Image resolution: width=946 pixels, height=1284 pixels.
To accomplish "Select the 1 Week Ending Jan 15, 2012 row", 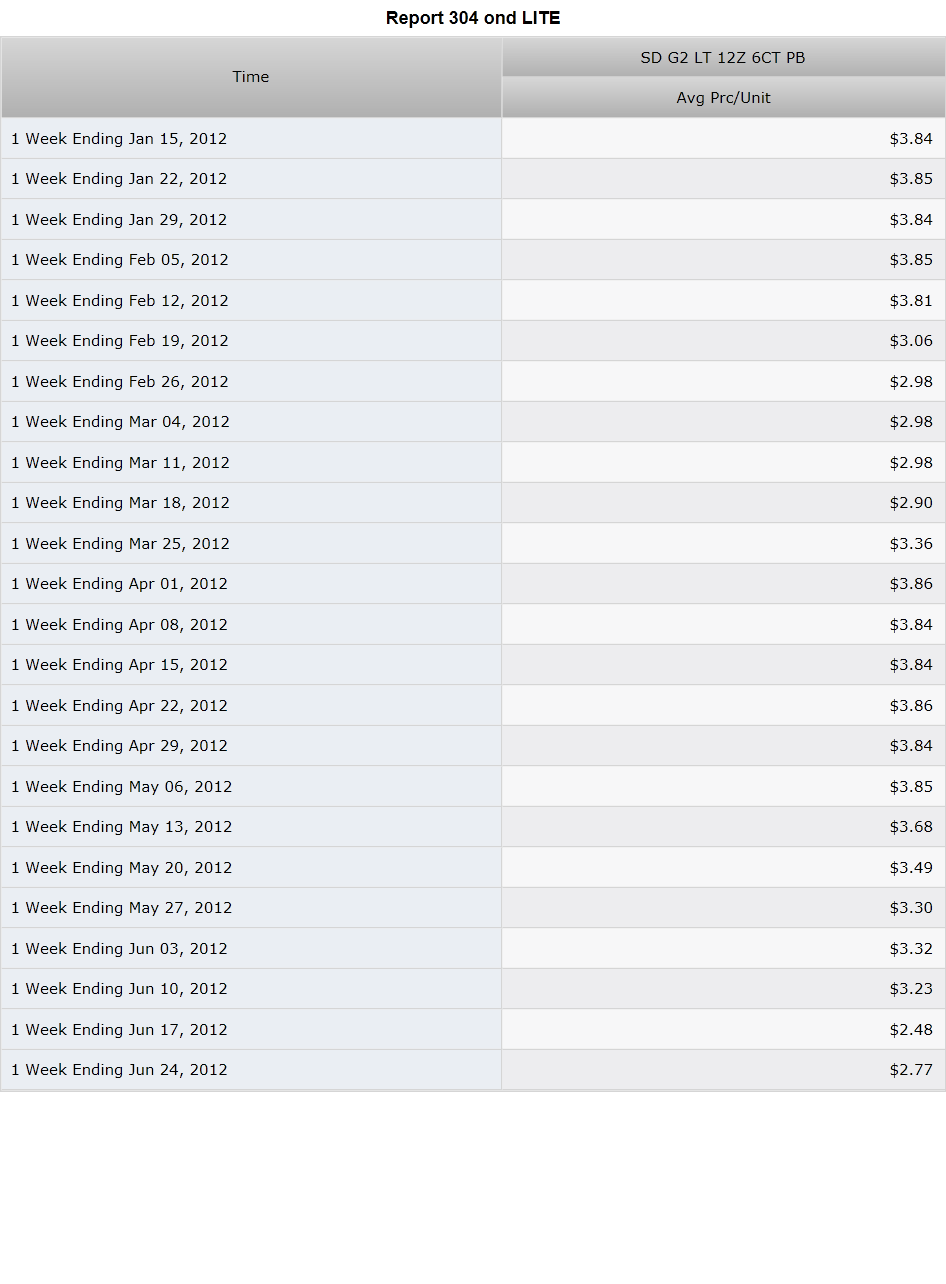I will pos(473,138).
